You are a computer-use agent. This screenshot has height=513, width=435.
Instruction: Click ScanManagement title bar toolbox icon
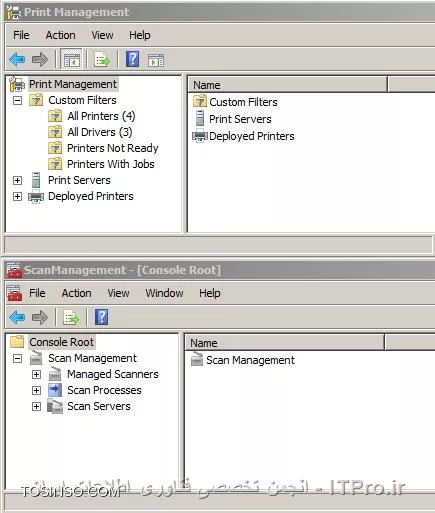coord(14,270)
